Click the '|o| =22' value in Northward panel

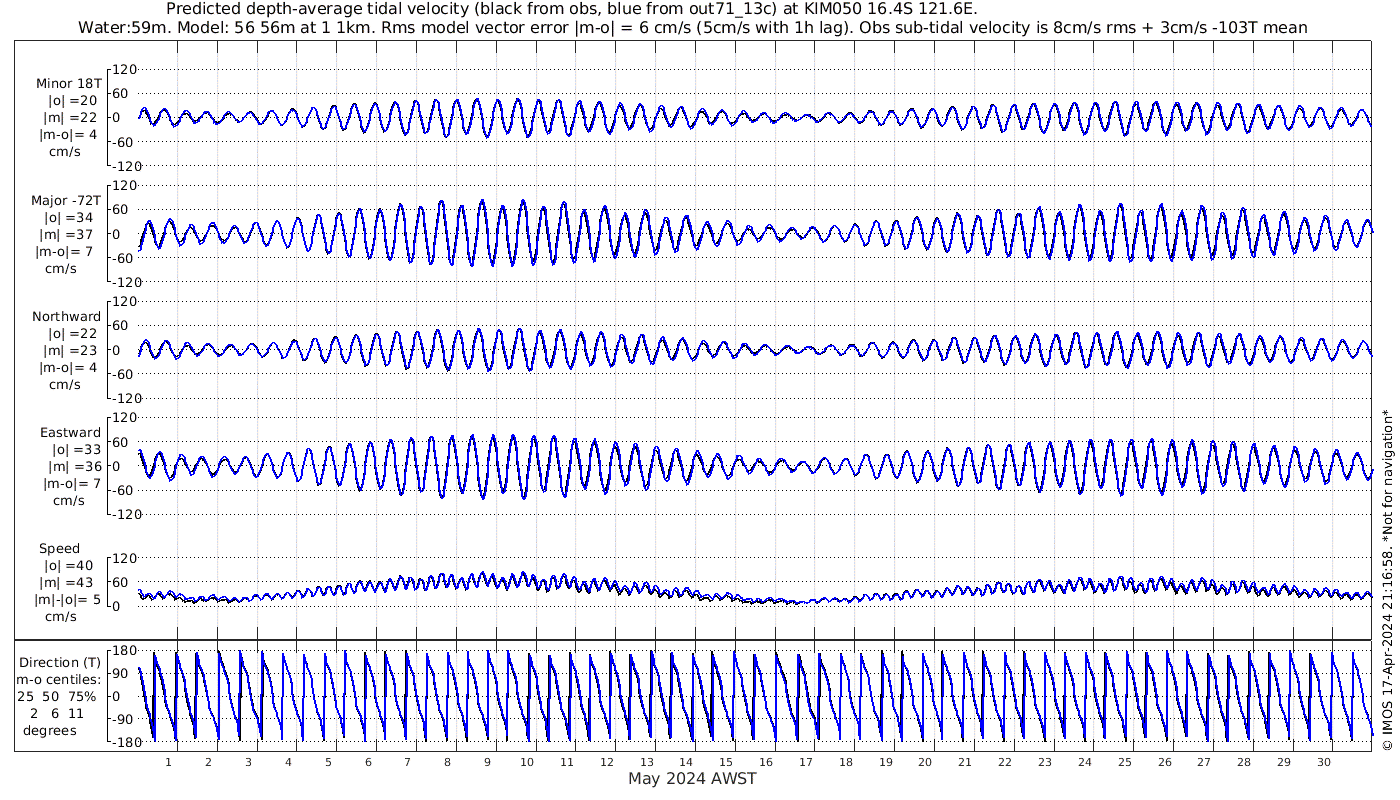72,334
